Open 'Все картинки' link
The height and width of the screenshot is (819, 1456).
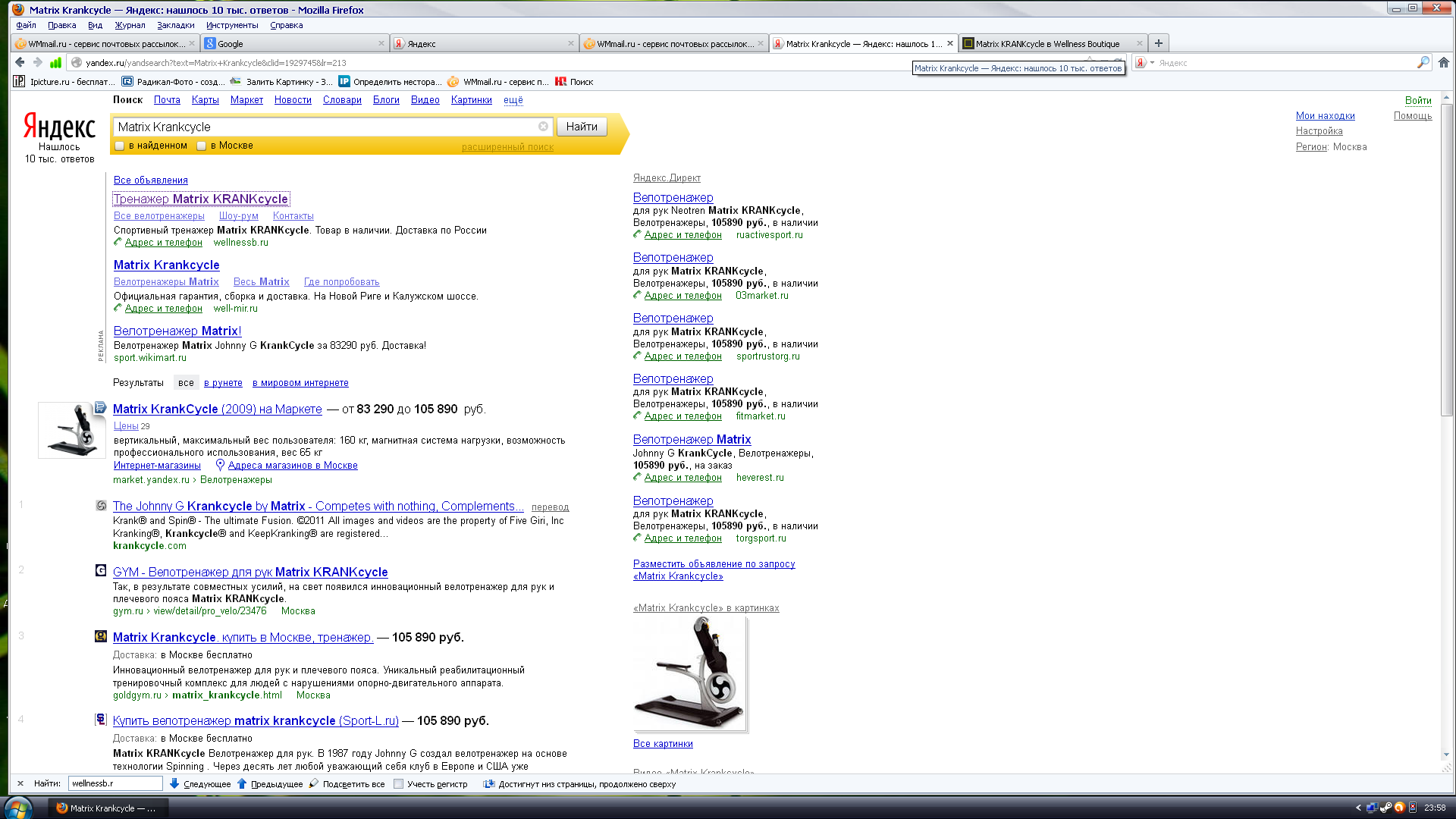[663, 744]
